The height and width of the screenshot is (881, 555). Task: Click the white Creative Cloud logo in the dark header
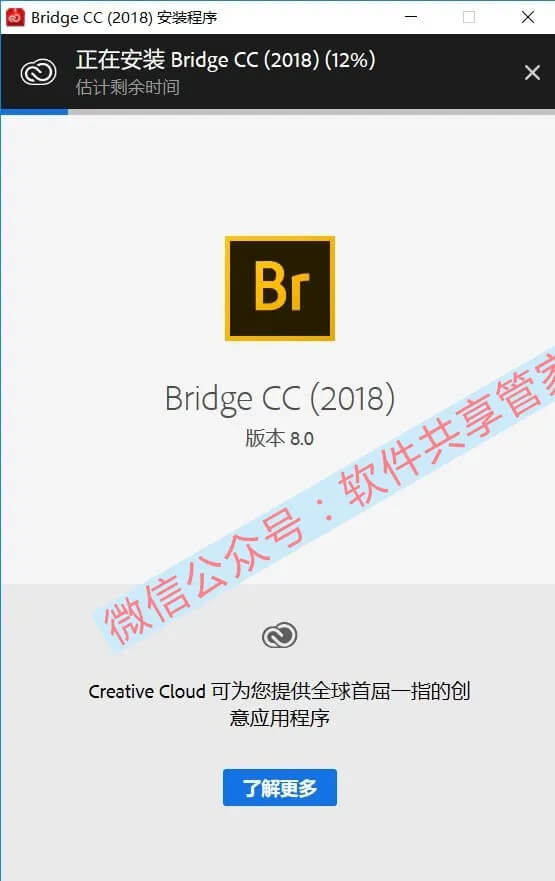(x=38, y=72)
